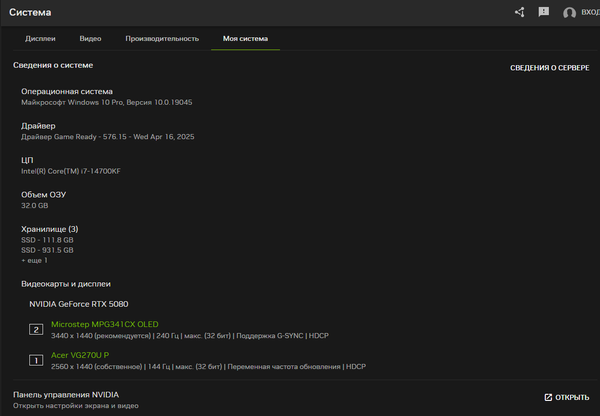Click the SSD - 931.5 GB entry

point(47,250)
